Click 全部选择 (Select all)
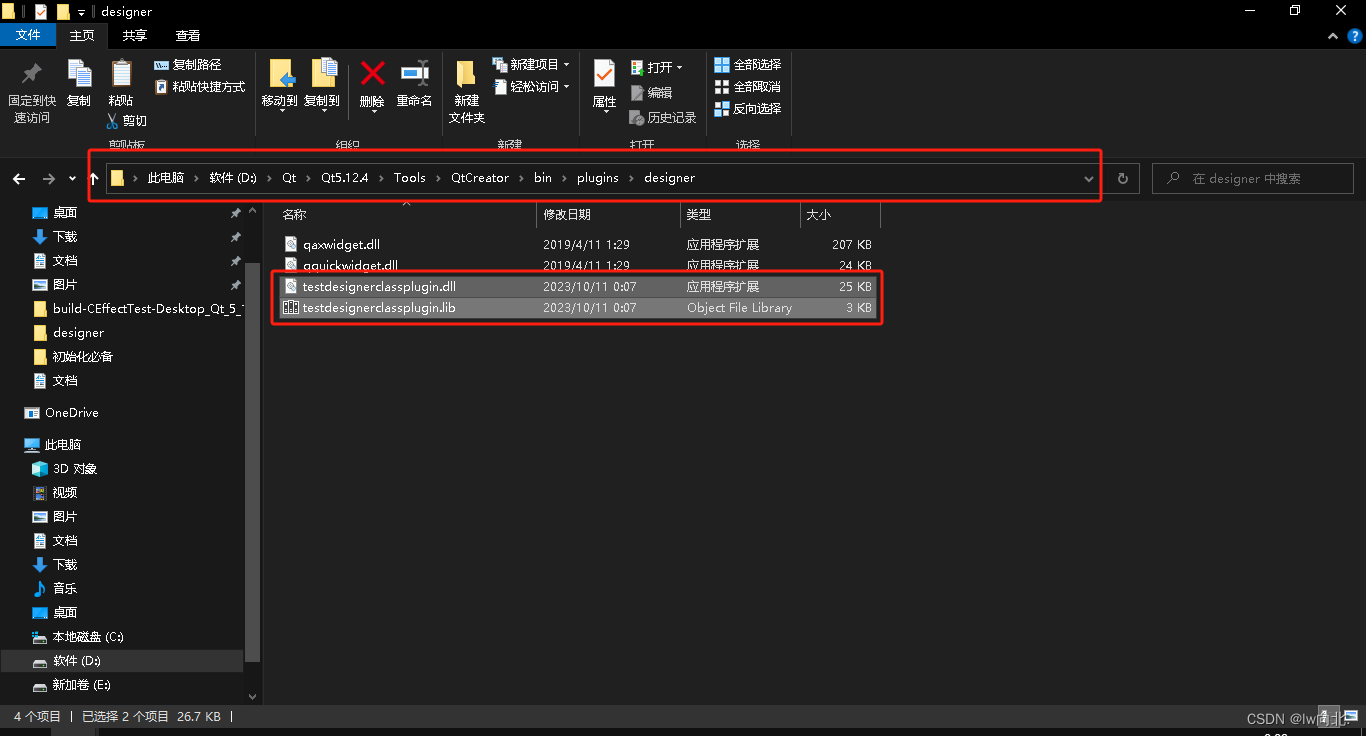The height and width of the screenshot is (736, 1366). click(x=747, y=65)
